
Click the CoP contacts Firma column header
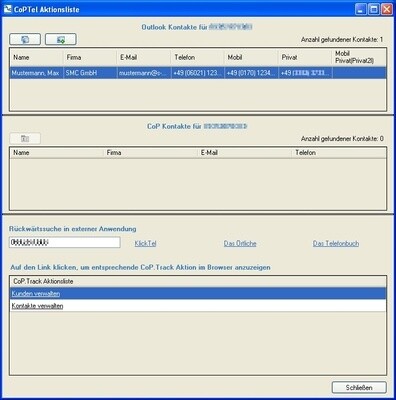(x=151, y=153)
